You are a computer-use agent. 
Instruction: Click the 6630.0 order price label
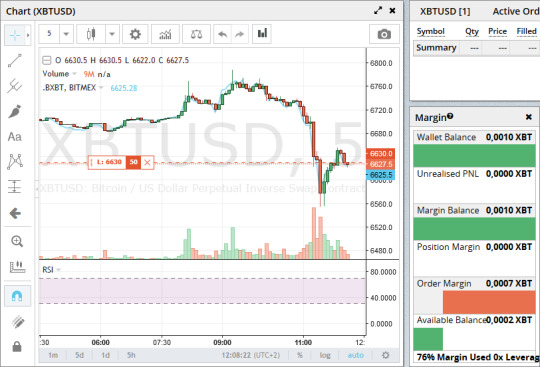tap(381, 154)
